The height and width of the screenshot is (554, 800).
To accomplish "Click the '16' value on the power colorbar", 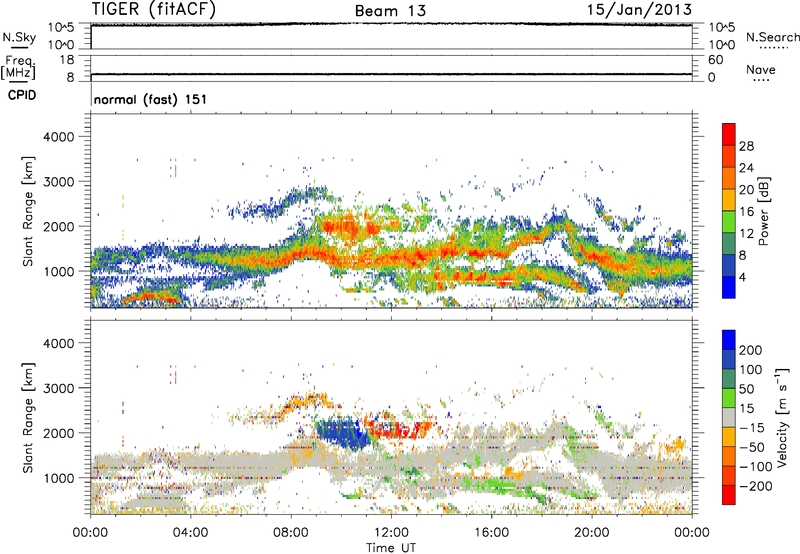I will [746, 212].
